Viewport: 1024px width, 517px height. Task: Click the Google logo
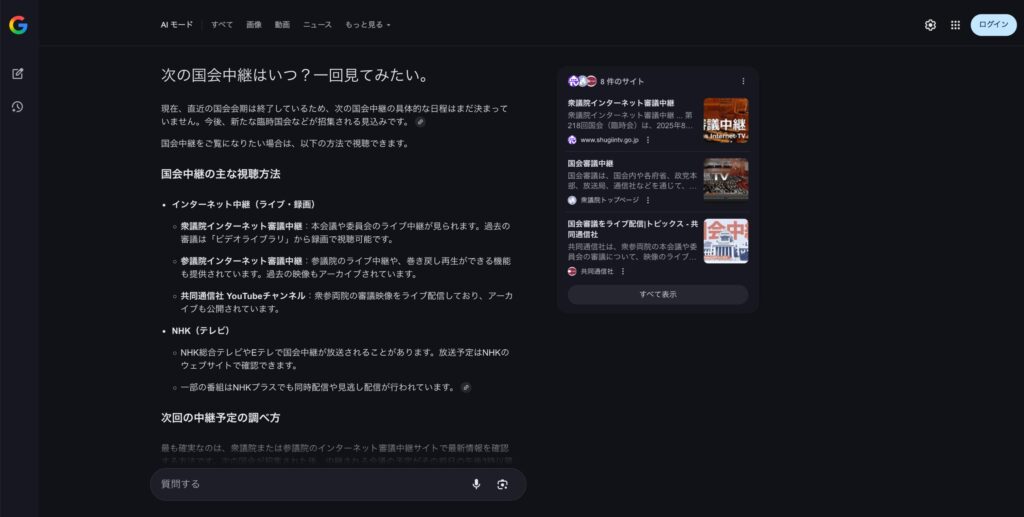point(18,25)
